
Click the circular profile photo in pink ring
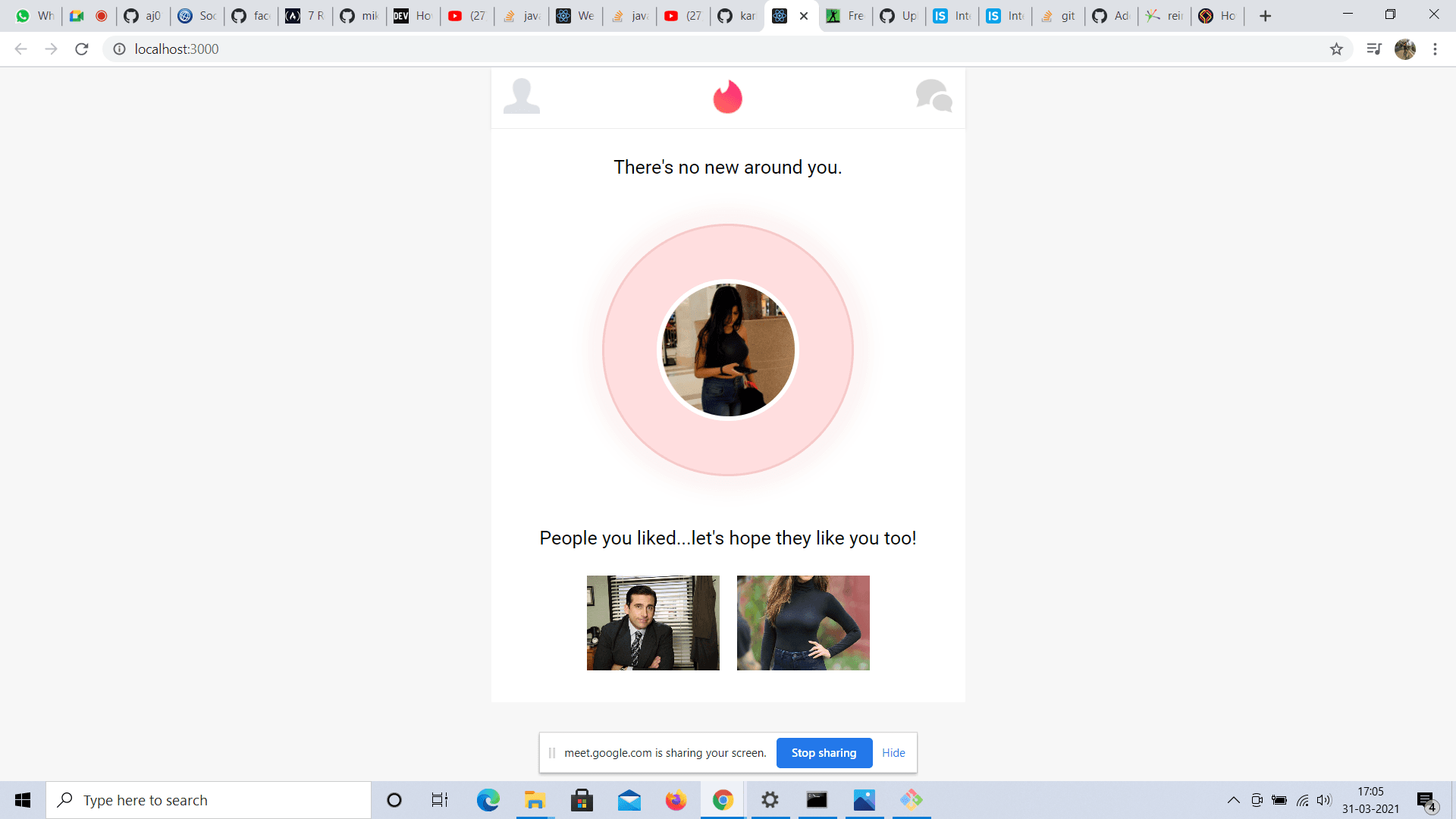[728, 350]
